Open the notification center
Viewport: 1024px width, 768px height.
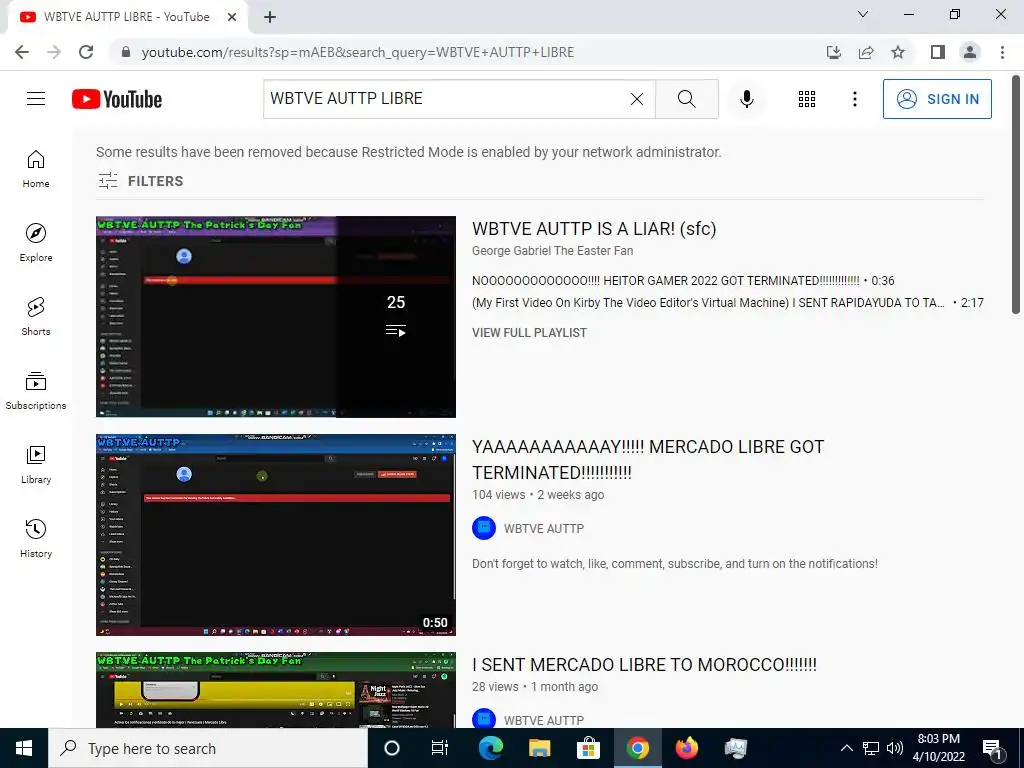point(992,749)
